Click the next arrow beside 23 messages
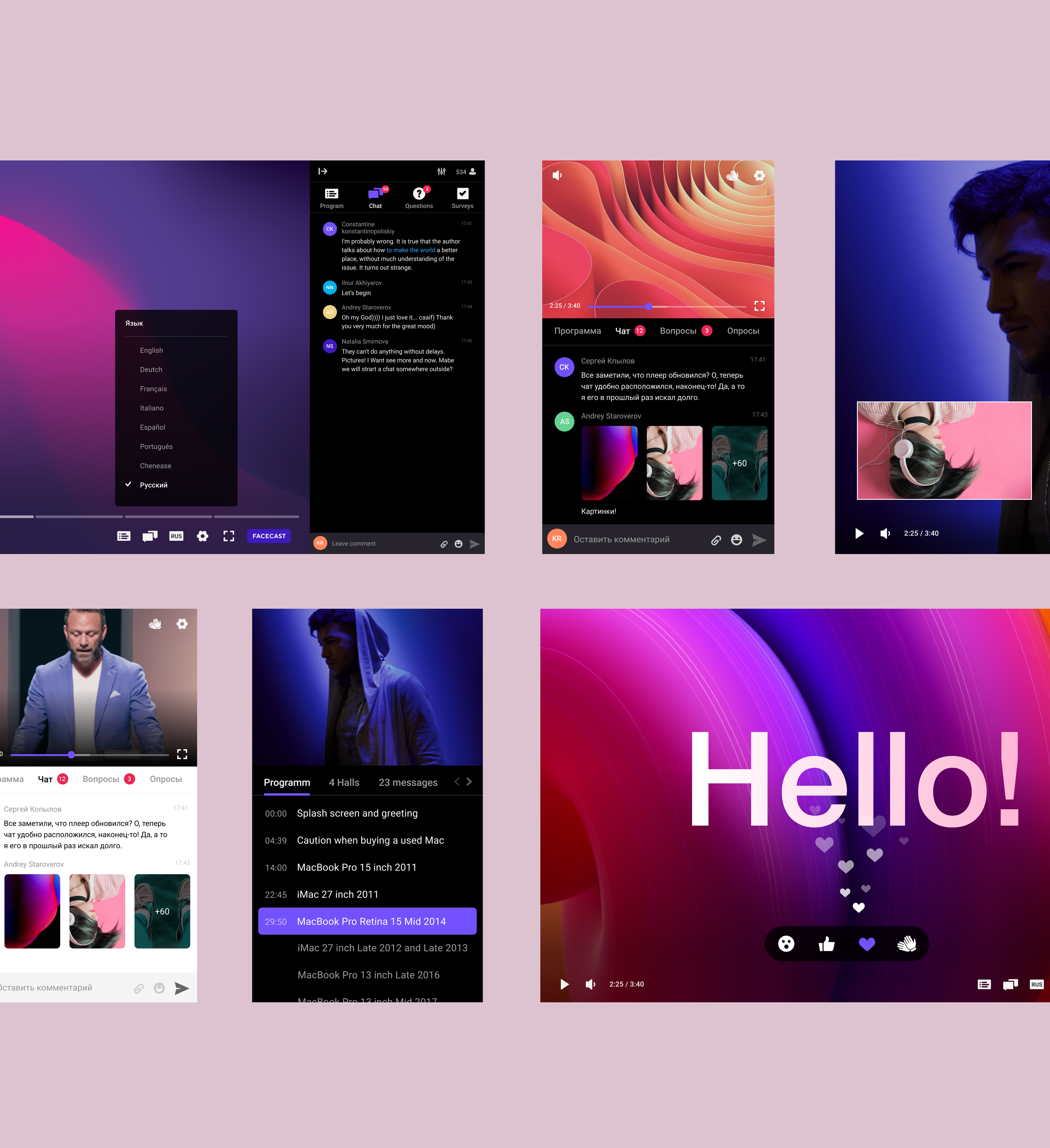The height and width of the screenshot is (1148, 1050). click(469, 782)
